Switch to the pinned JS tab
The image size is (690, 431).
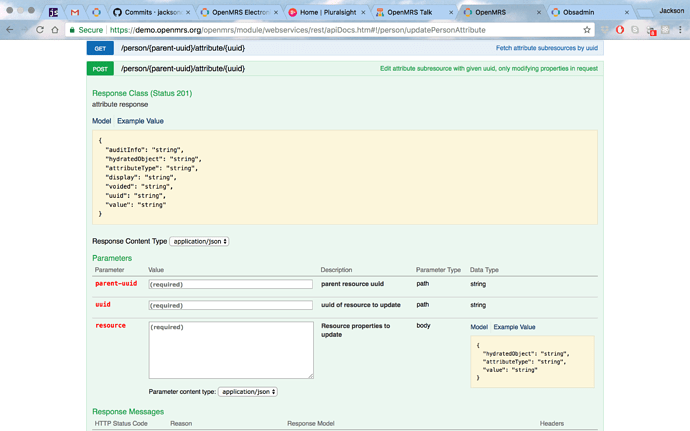[x=53, y=12]
